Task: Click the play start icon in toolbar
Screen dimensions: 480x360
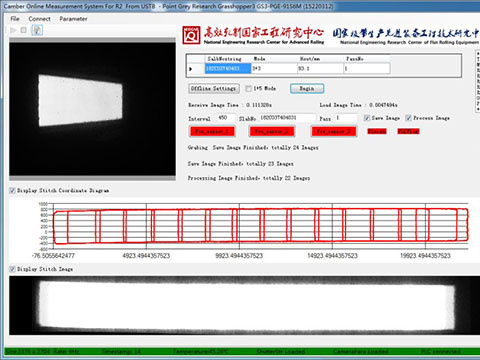Action: 13,30
